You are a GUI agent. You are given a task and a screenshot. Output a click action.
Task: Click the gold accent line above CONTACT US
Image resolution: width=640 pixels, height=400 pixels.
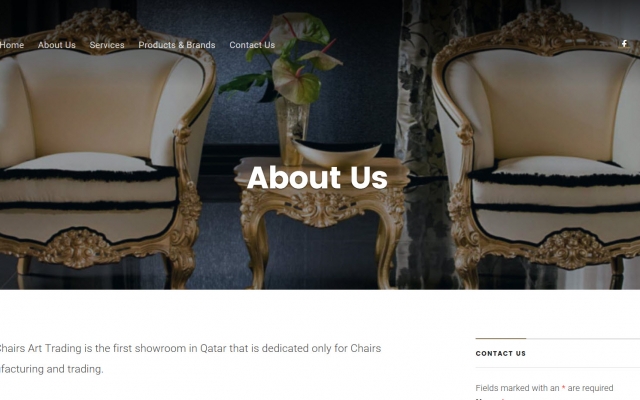501,338
